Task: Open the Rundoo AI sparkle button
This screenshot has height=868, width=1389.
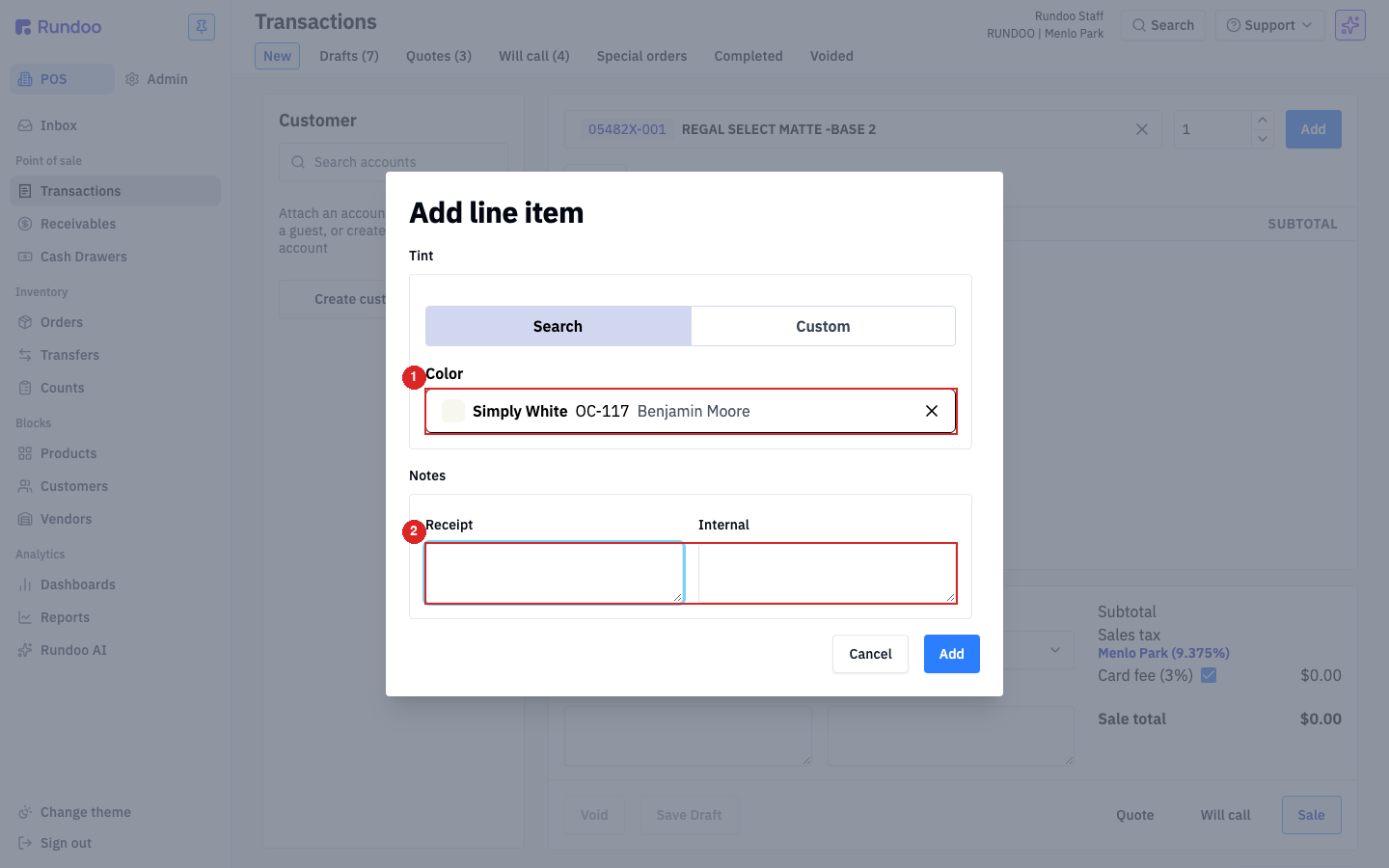Action: click(1350, 25)
